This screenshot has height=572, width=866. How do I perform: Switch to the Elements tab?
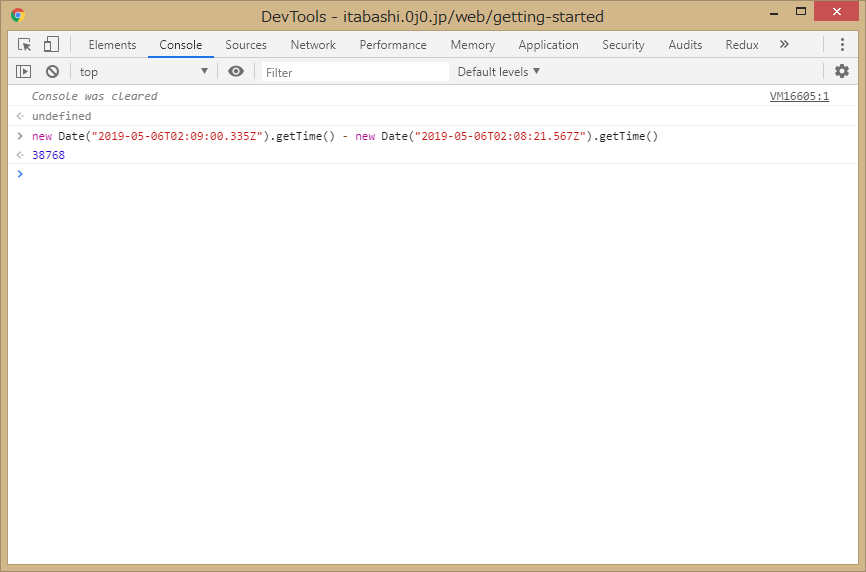coord(112,45)
